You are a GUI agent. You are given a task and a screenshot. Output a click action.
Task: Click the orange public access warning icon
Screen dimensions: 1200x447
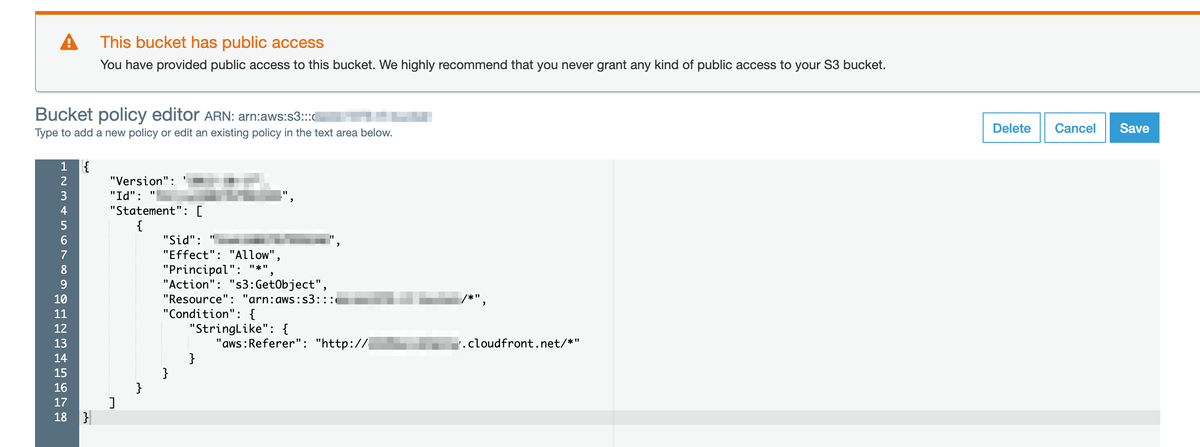pos(69,42)
